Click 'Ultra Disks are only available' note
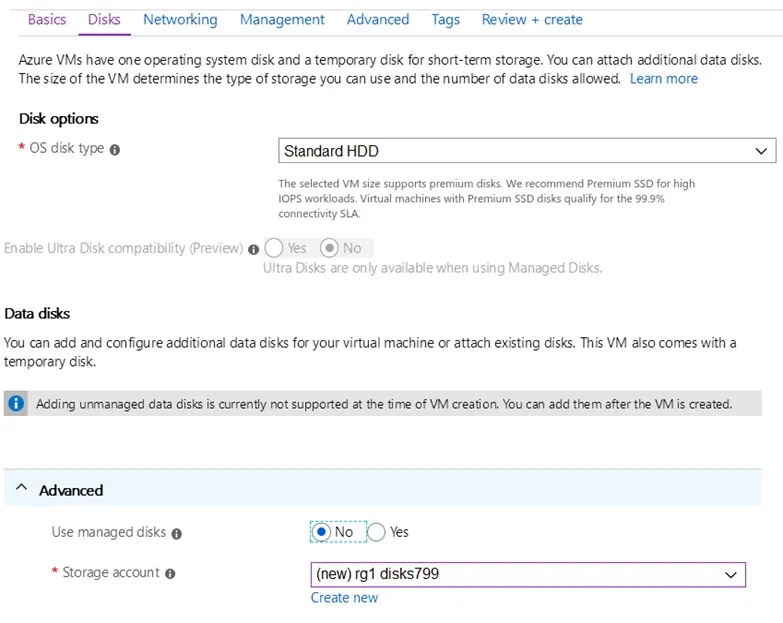This screenshot has width=783, height=623. (x=432, y=268)
